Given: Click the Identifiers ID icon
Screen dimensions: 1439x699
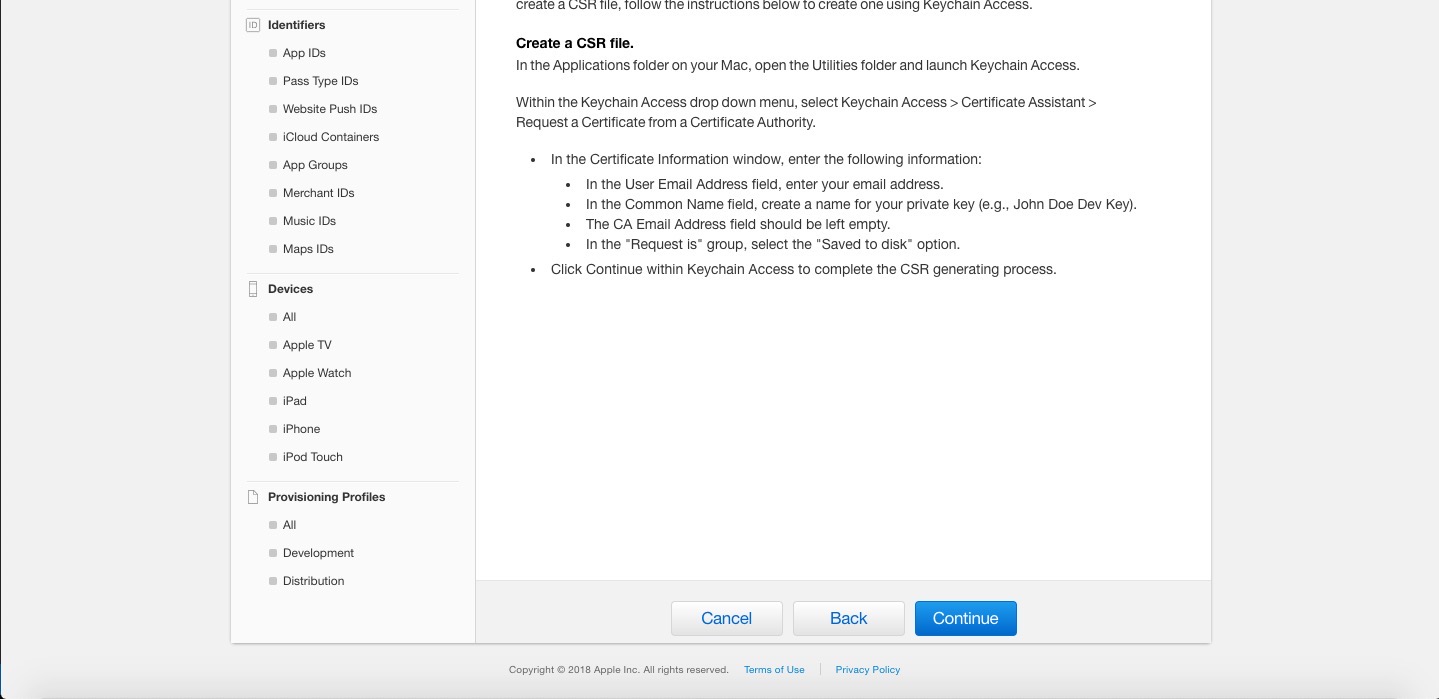Looking at the screenshot, I should 253,25.
